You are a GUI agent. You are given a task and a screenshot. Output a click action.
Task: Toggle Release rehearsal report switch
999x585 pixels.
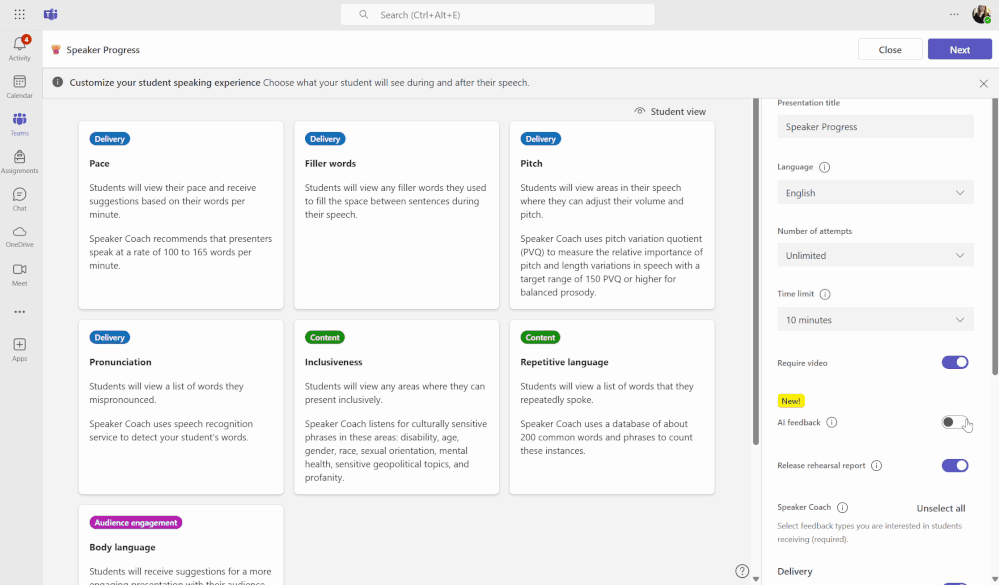954,466
